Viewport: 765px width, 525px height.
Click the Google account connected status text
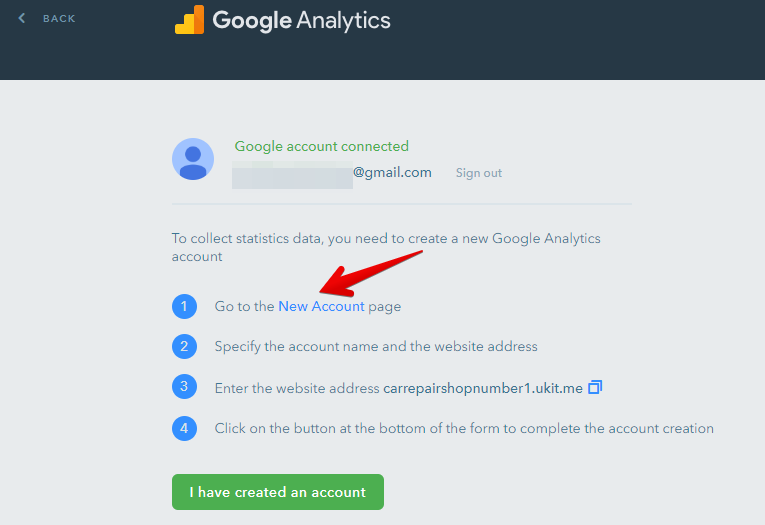pos(322,146)
